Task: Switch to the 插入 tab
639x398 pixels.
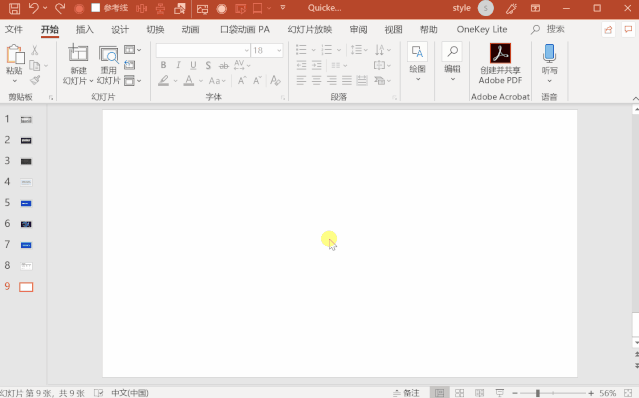Action: click(x=85, y=29)
